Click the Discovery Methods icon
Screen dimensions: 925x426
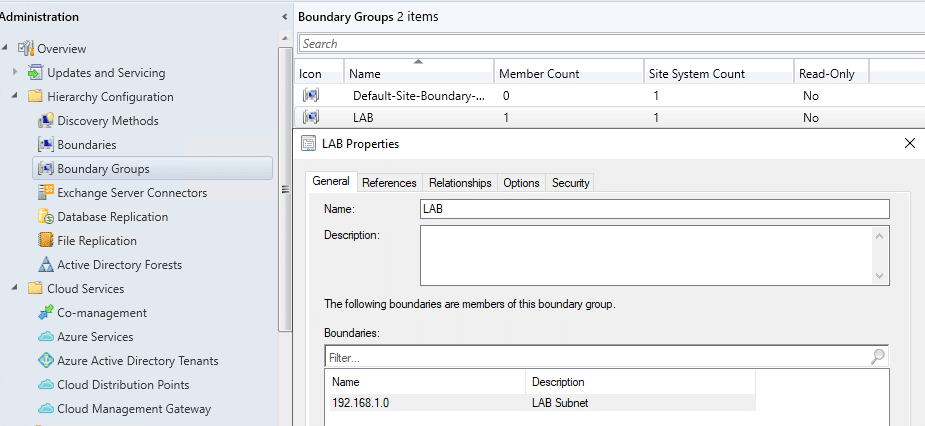[45, 121]
